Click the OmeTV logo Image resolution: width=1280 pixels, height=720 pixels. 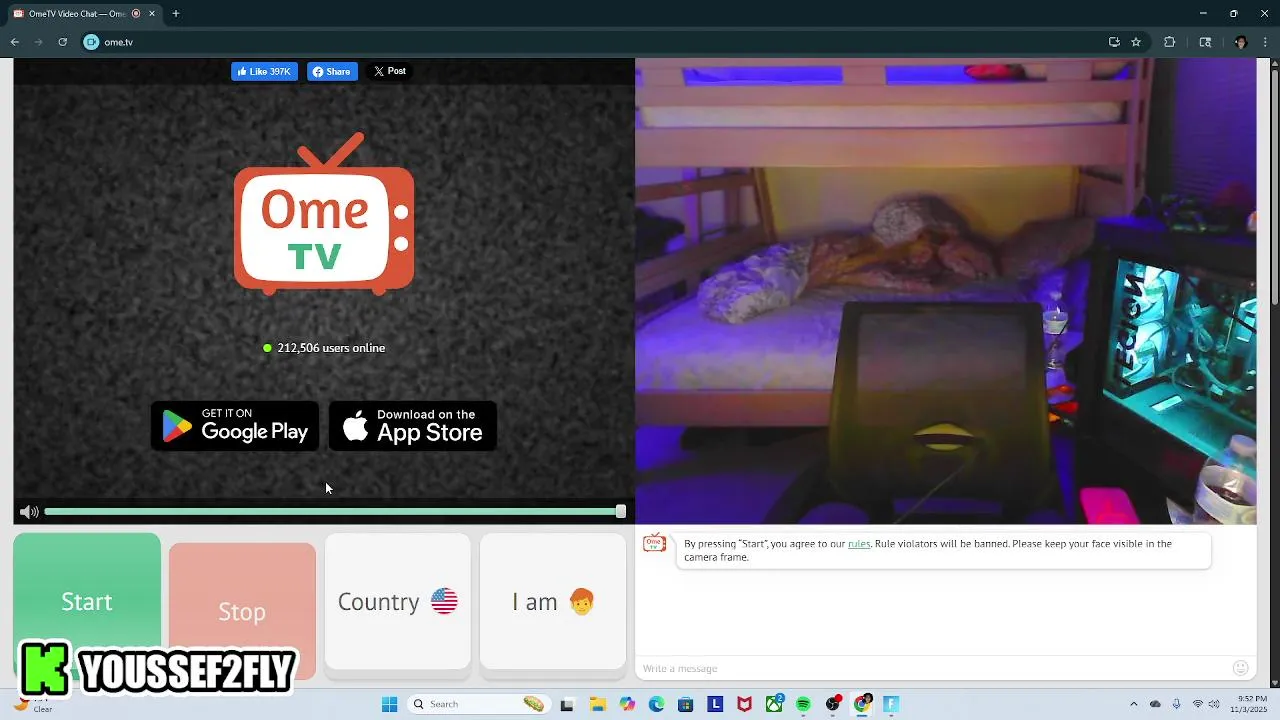click(324, 214)
